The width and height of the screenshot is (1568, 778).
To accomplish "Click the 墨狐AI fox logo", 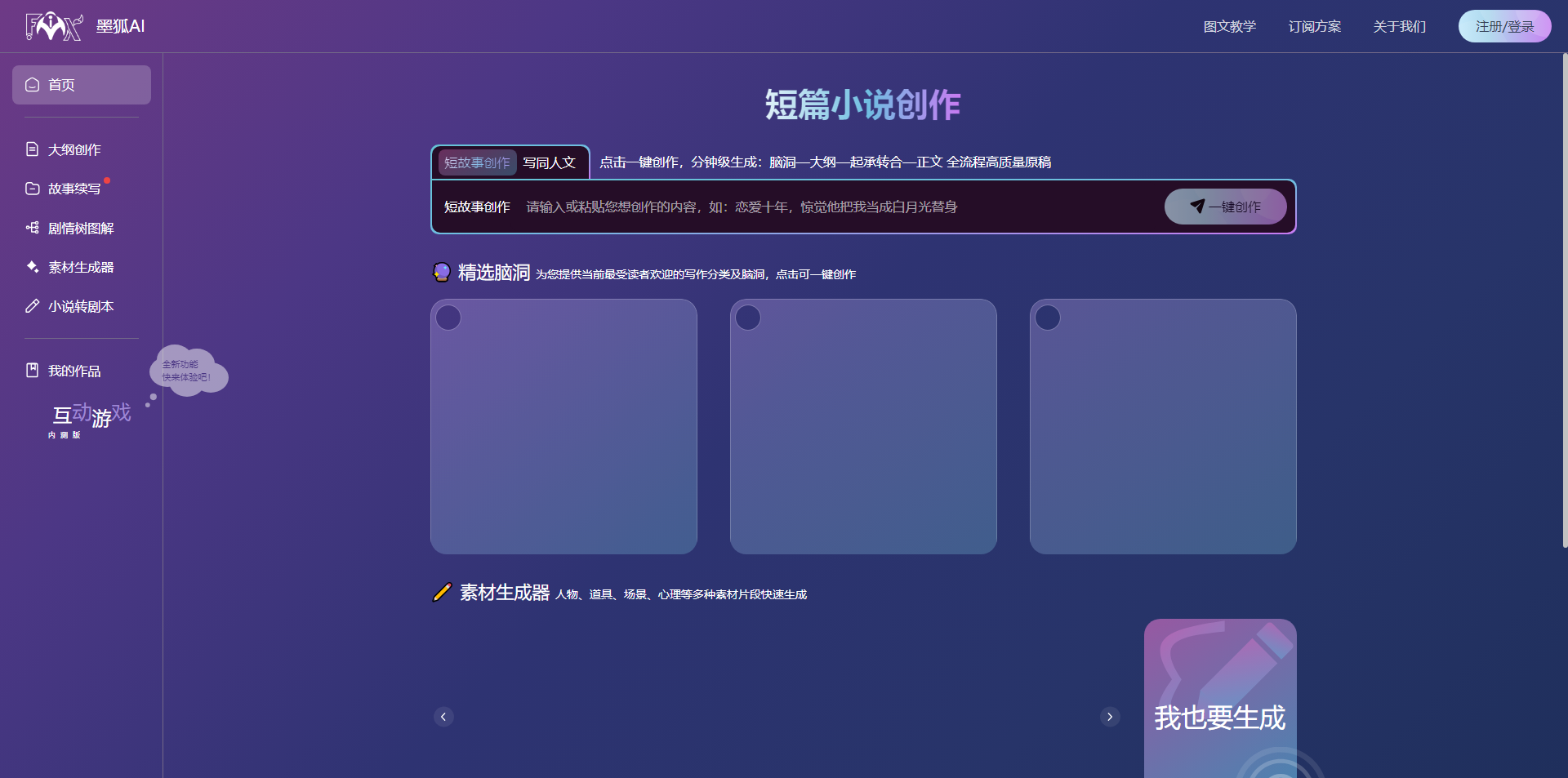I will pos(54,26).
